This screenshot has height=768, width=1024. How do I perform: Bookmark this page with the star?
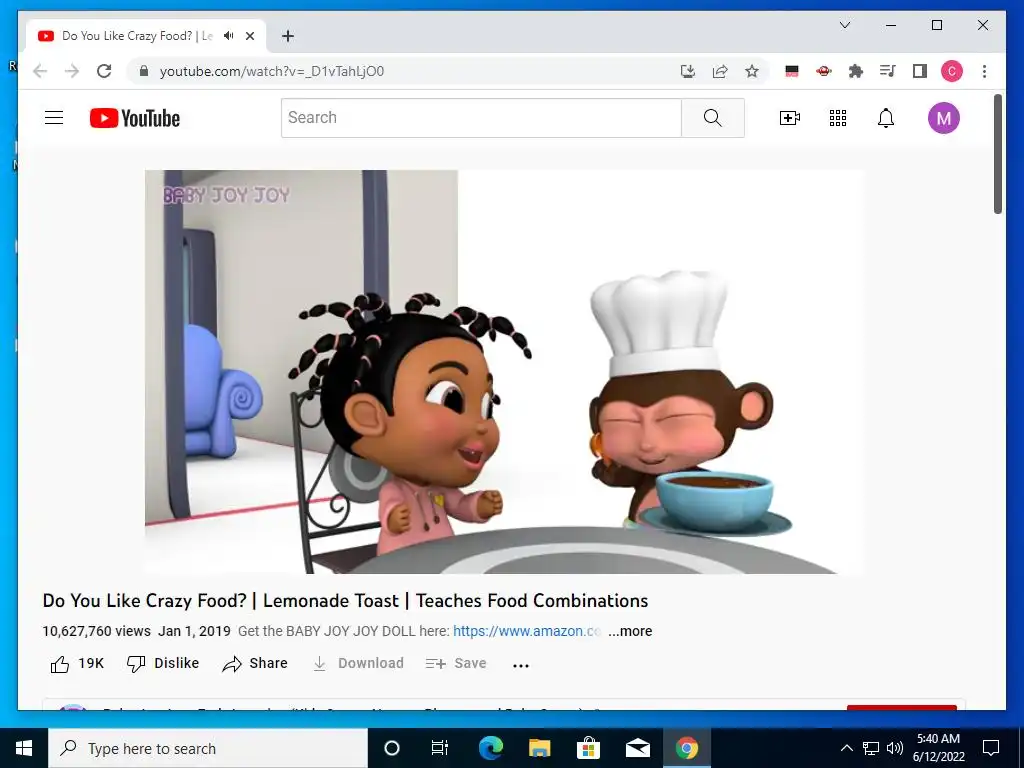pos(752,71)
